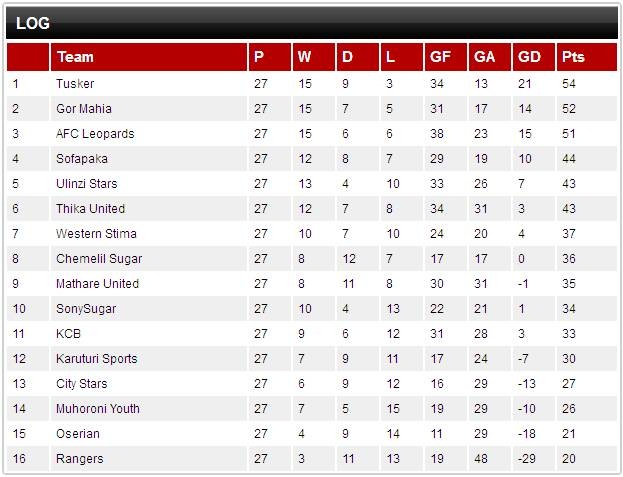Image resolution: width=623 pixels, height=477 pixels.
Task: Open the KCB team entry
Action: [68, 334]
